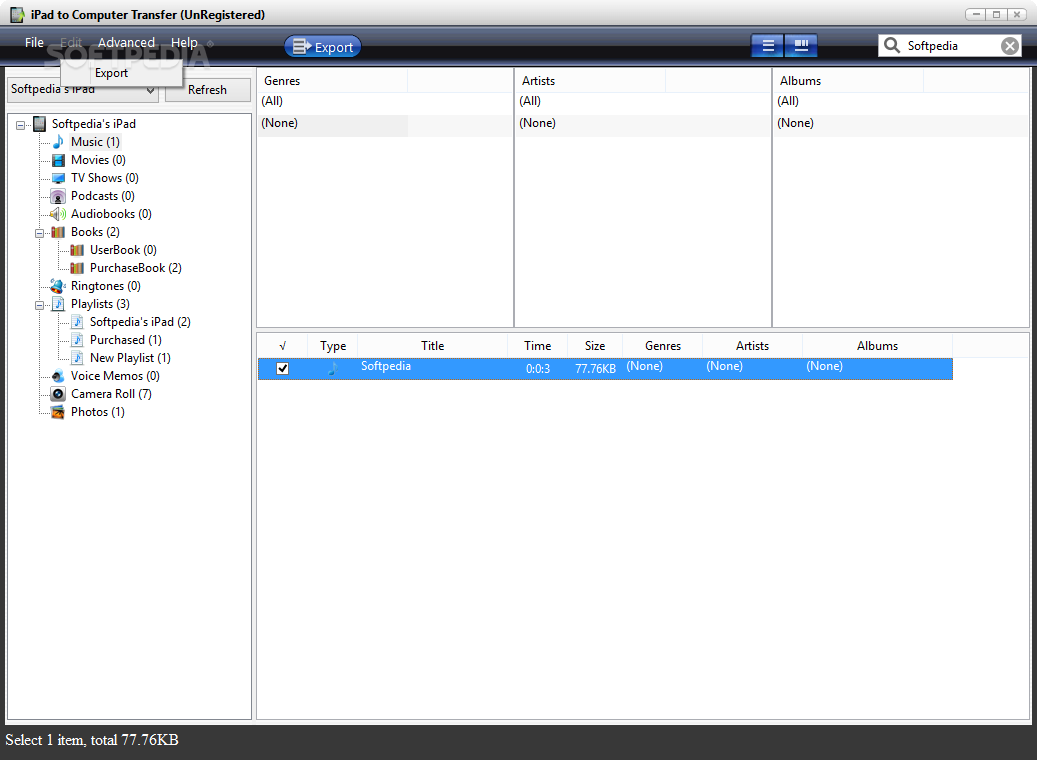Select Podcasts (0) in the tree

103,196
